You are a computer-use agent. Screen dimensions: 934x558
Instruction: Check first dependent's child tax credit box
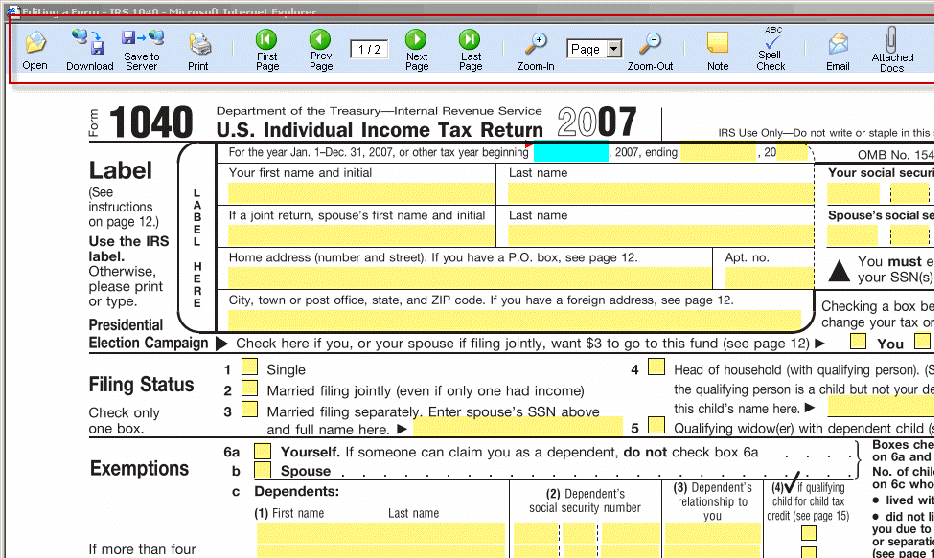(x=809, y=532)
